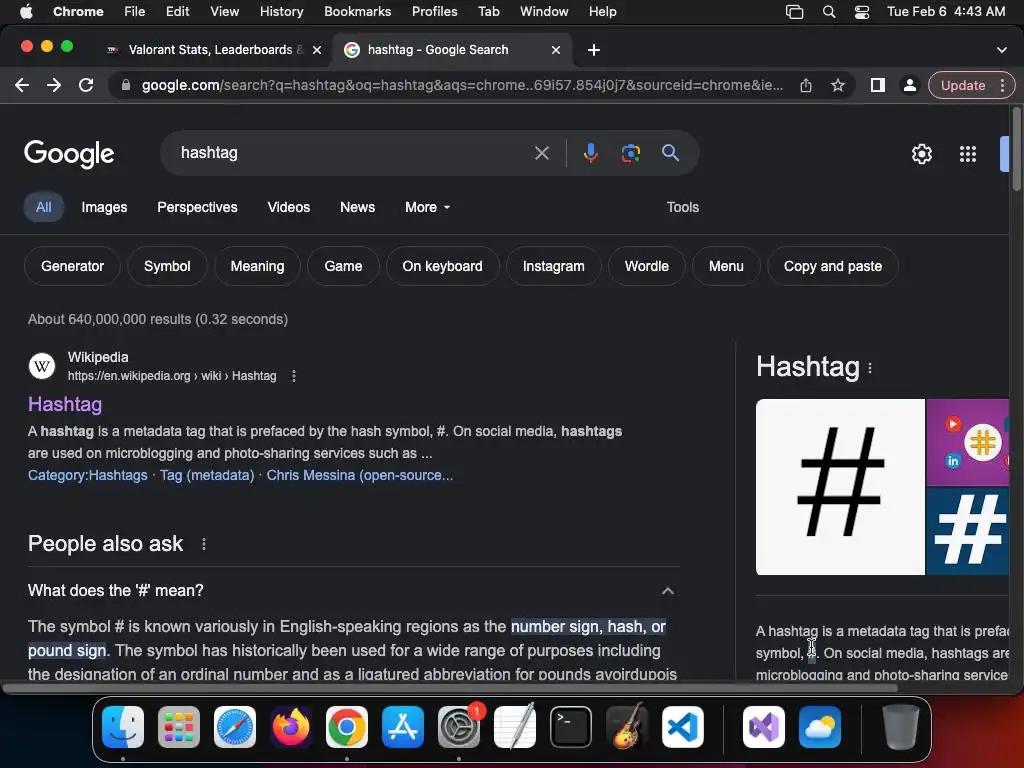Click inside the hashtag search field
This screenshot has width=1024, height=768.
click(x=353, y=153)
